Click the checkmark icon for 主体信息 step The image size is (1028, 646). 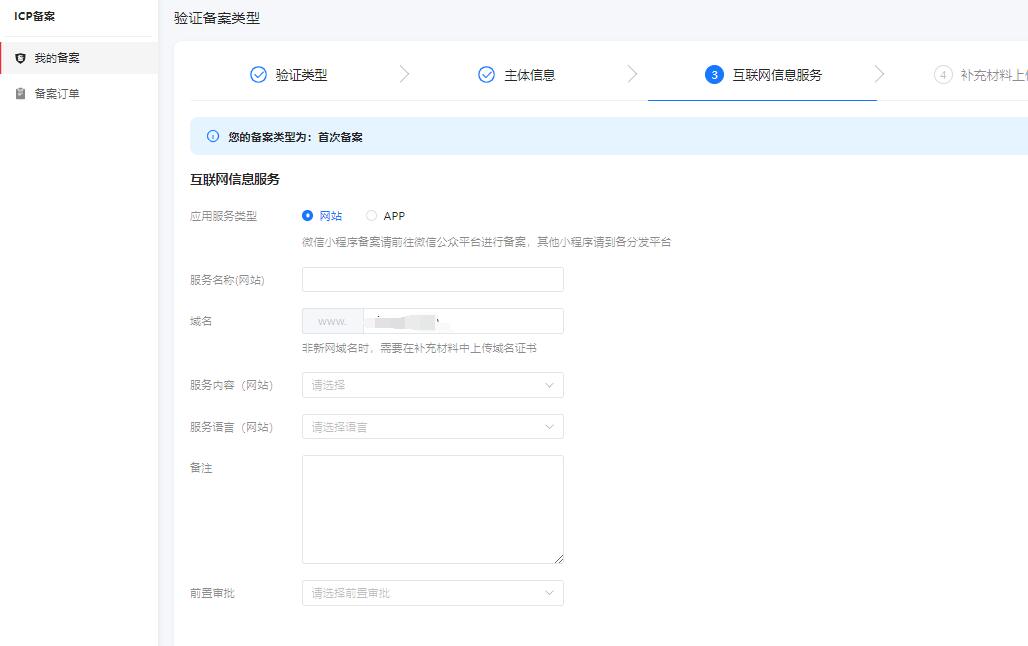tap(486, 75)
